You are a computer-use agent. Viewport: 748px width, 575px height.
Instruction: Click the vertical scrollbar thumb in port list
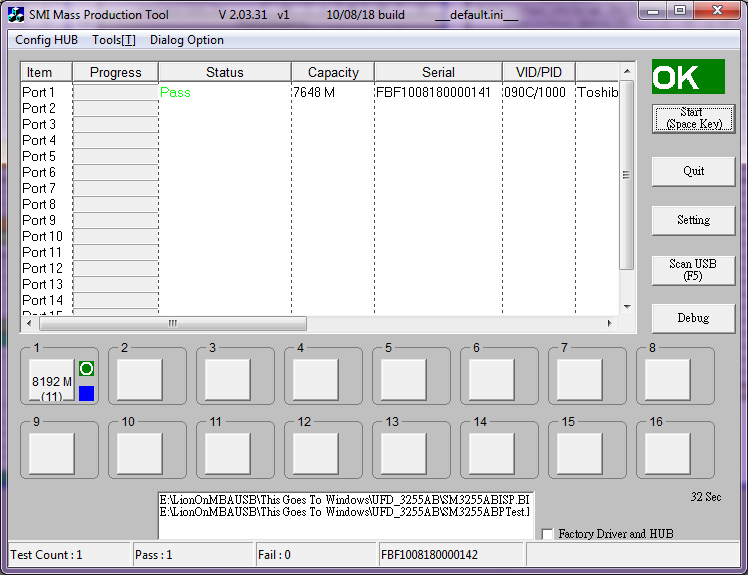tap(627, 175)
